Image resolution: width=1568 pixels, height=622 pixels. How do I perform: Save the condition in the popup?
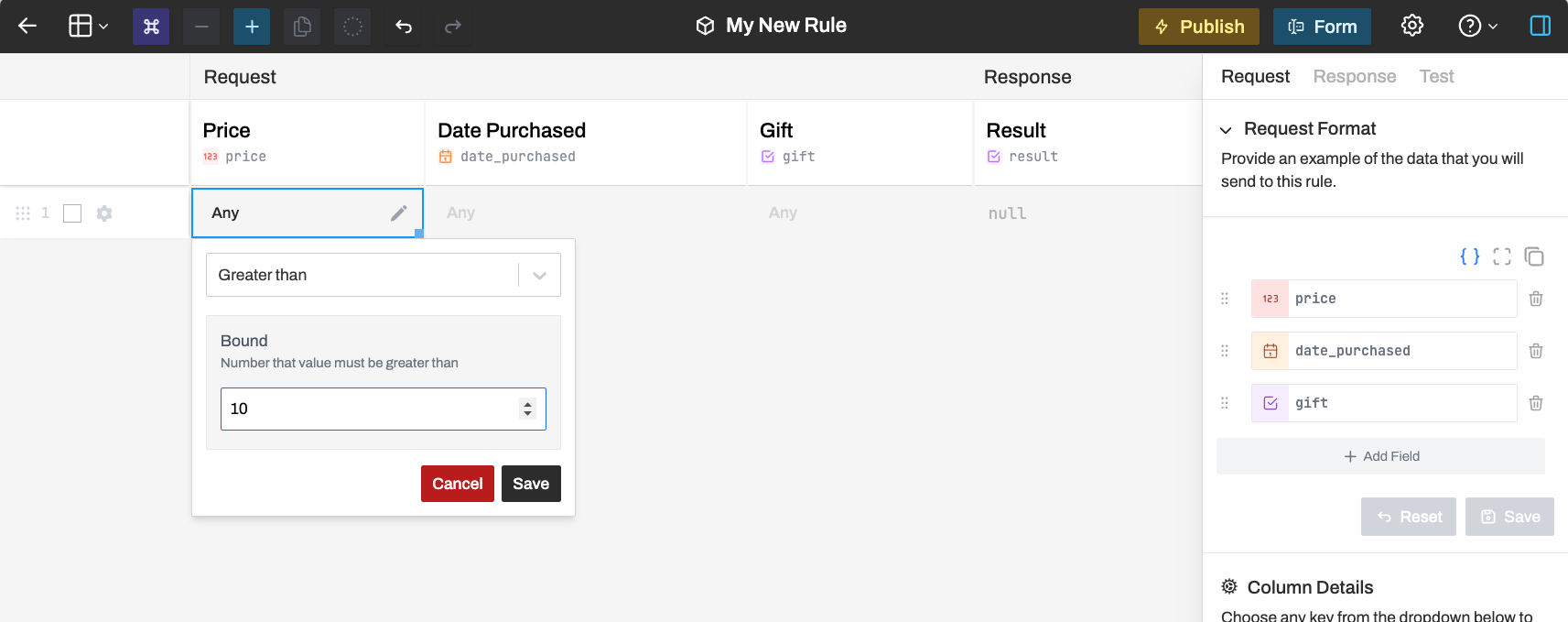(x=531, y=484)
